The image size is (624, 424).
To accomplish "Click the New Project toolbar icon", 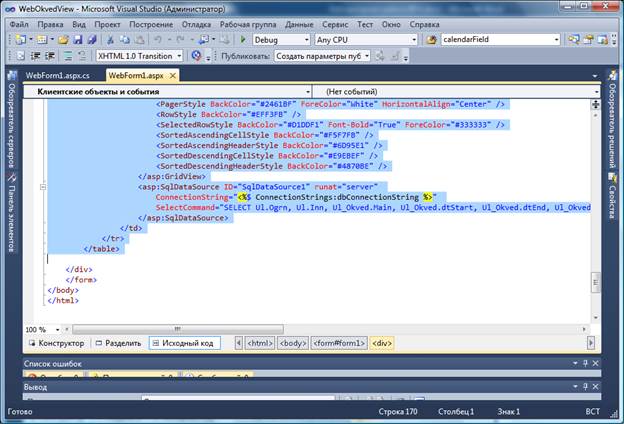I will coord(23,40).
